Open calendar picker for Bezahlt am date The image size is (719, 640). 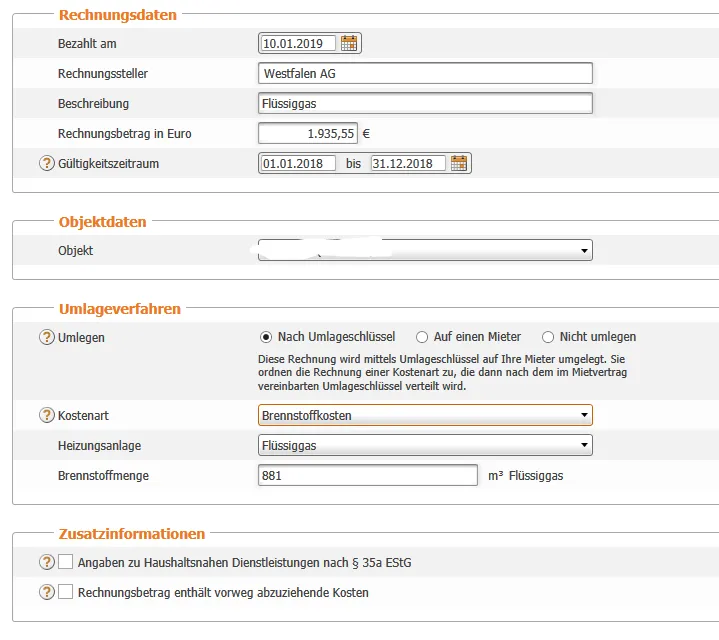pyautogui.click(x=349, y=43)
